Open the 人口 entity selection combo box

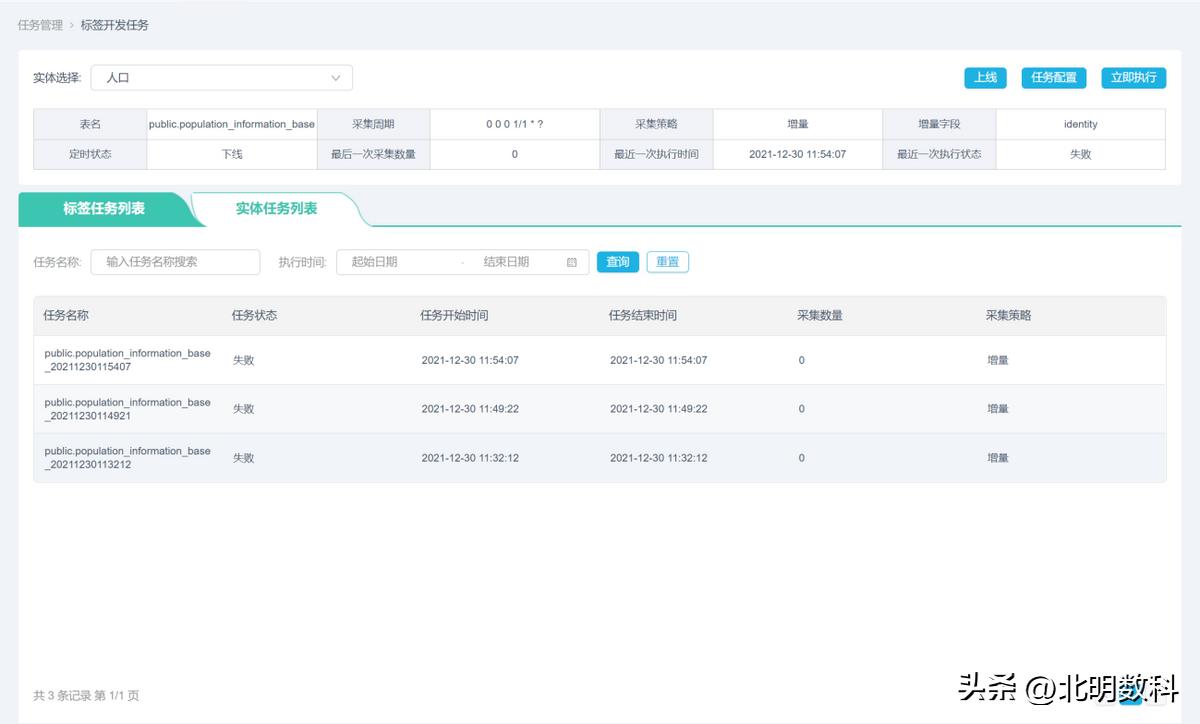pos(222,77)
